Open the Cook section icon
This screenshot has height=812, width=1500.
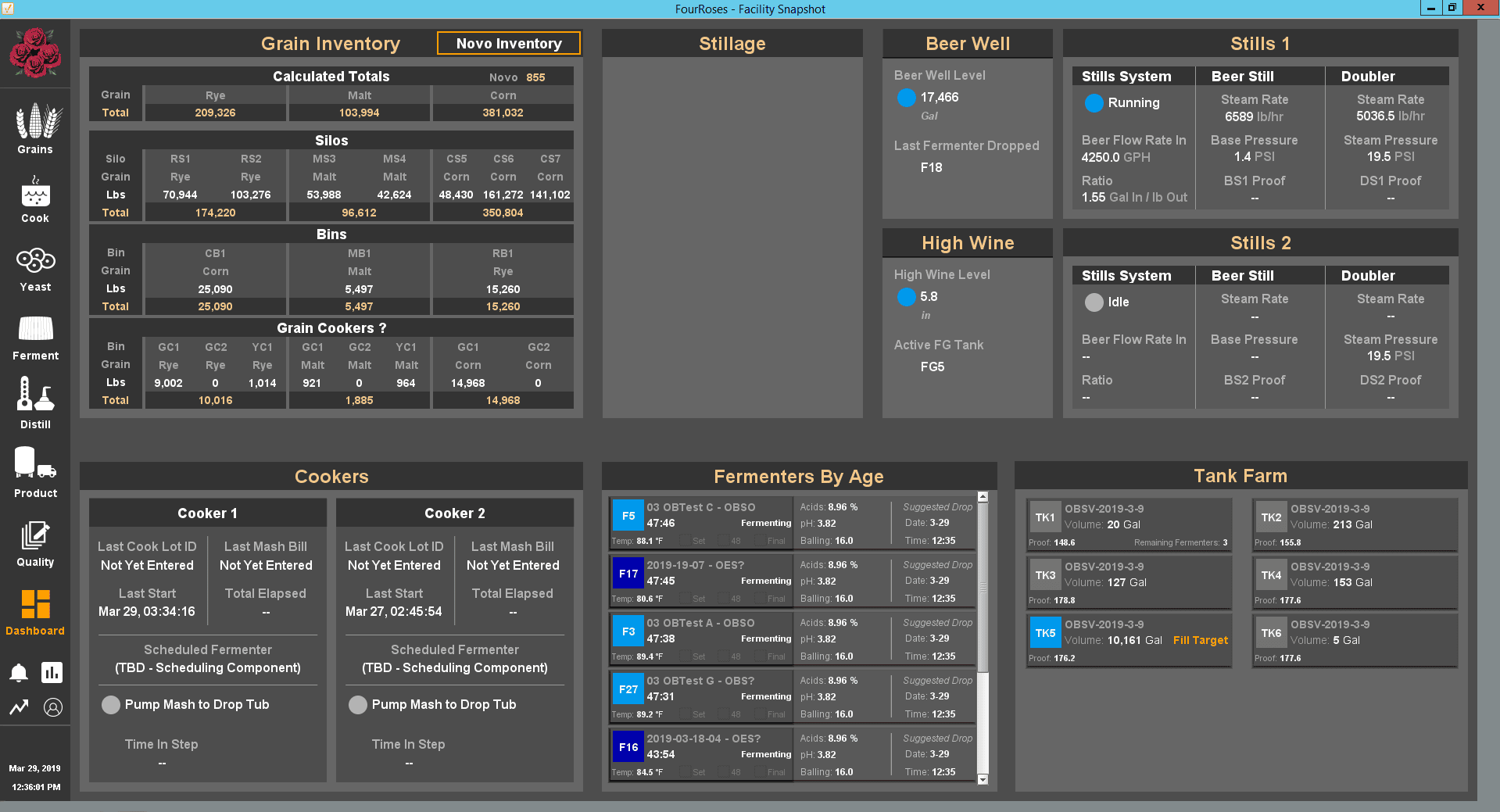35,199
